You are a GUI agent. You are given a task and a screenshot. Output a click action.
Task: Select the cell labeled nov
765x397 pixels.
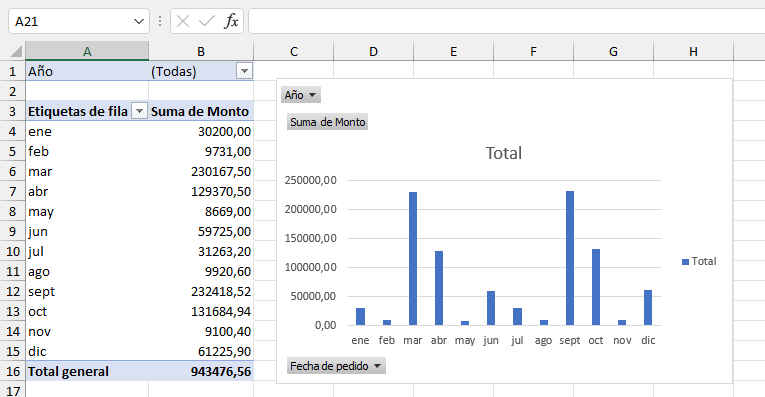87,331
